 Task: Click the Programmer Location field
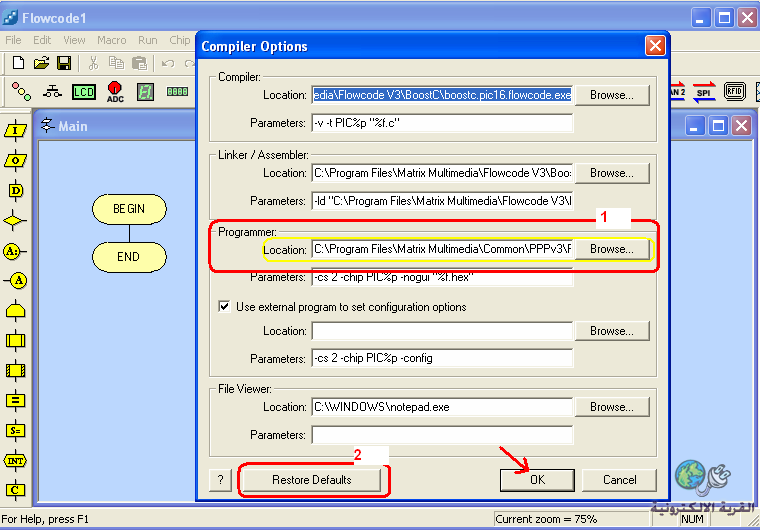pyautogui.click(x=442, y=249)
